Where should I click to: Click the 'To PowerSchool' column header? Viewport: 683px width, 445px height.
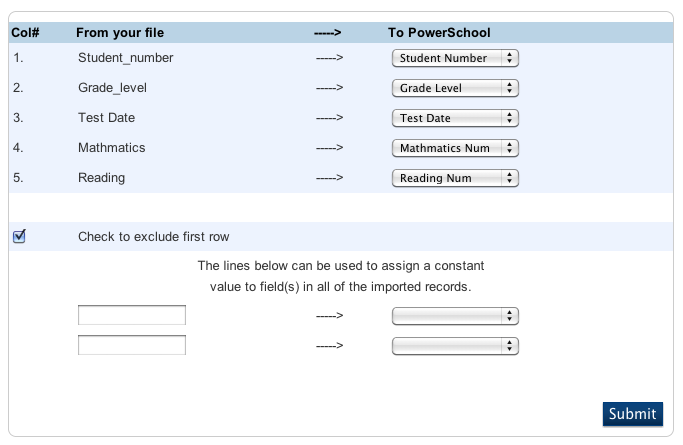coord(439,33)
